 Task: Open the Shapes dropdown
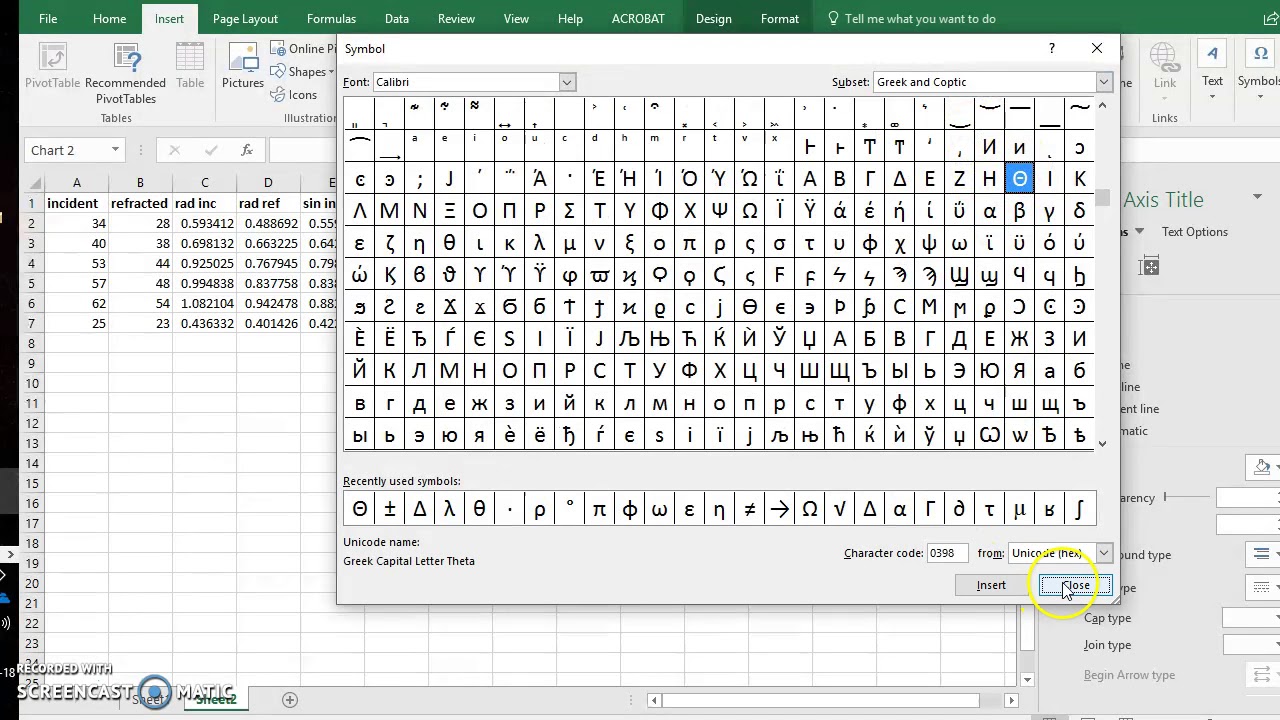tap(302, 72)
